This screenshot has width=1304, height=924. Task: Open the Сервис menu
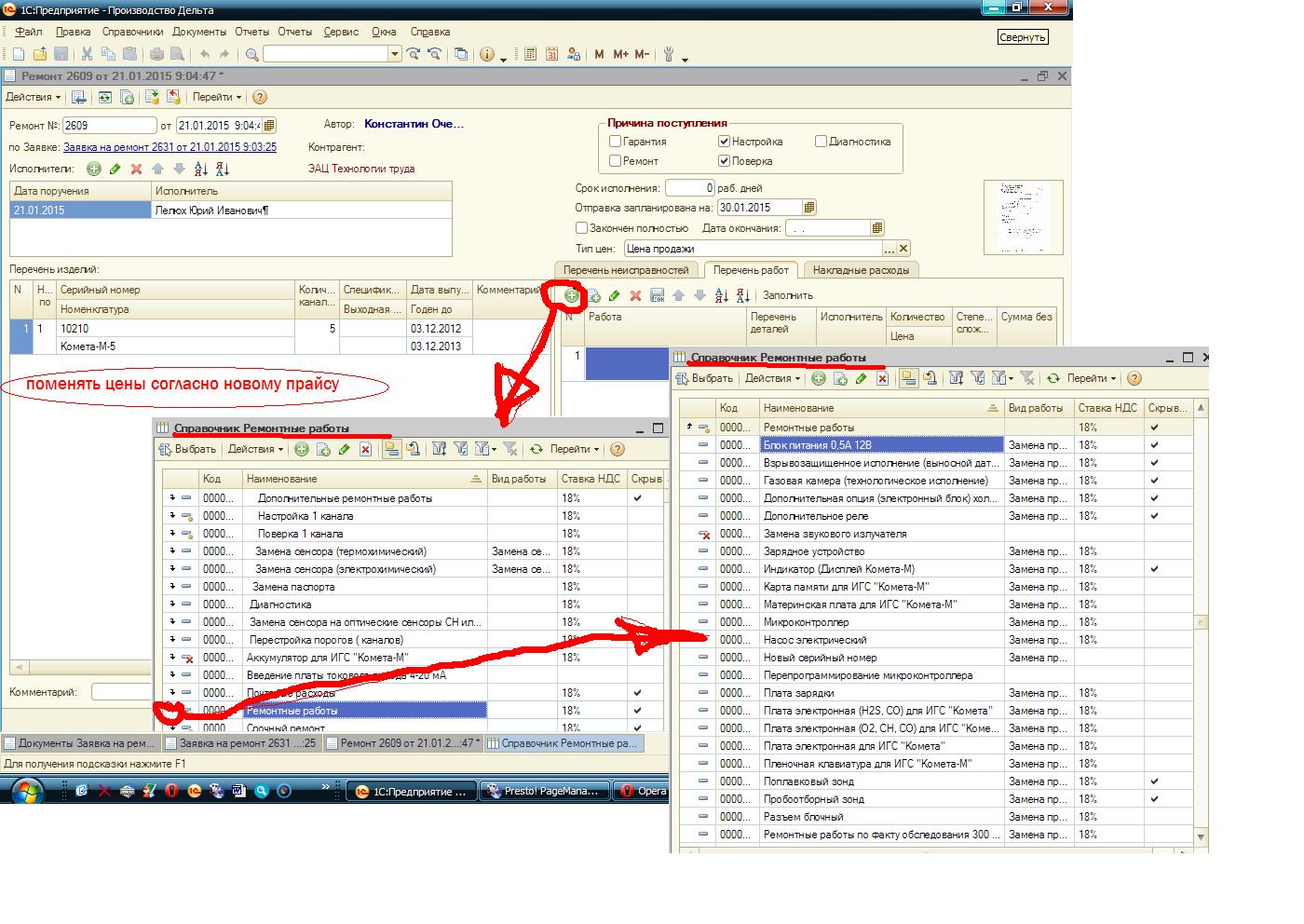tap(341, 32)
